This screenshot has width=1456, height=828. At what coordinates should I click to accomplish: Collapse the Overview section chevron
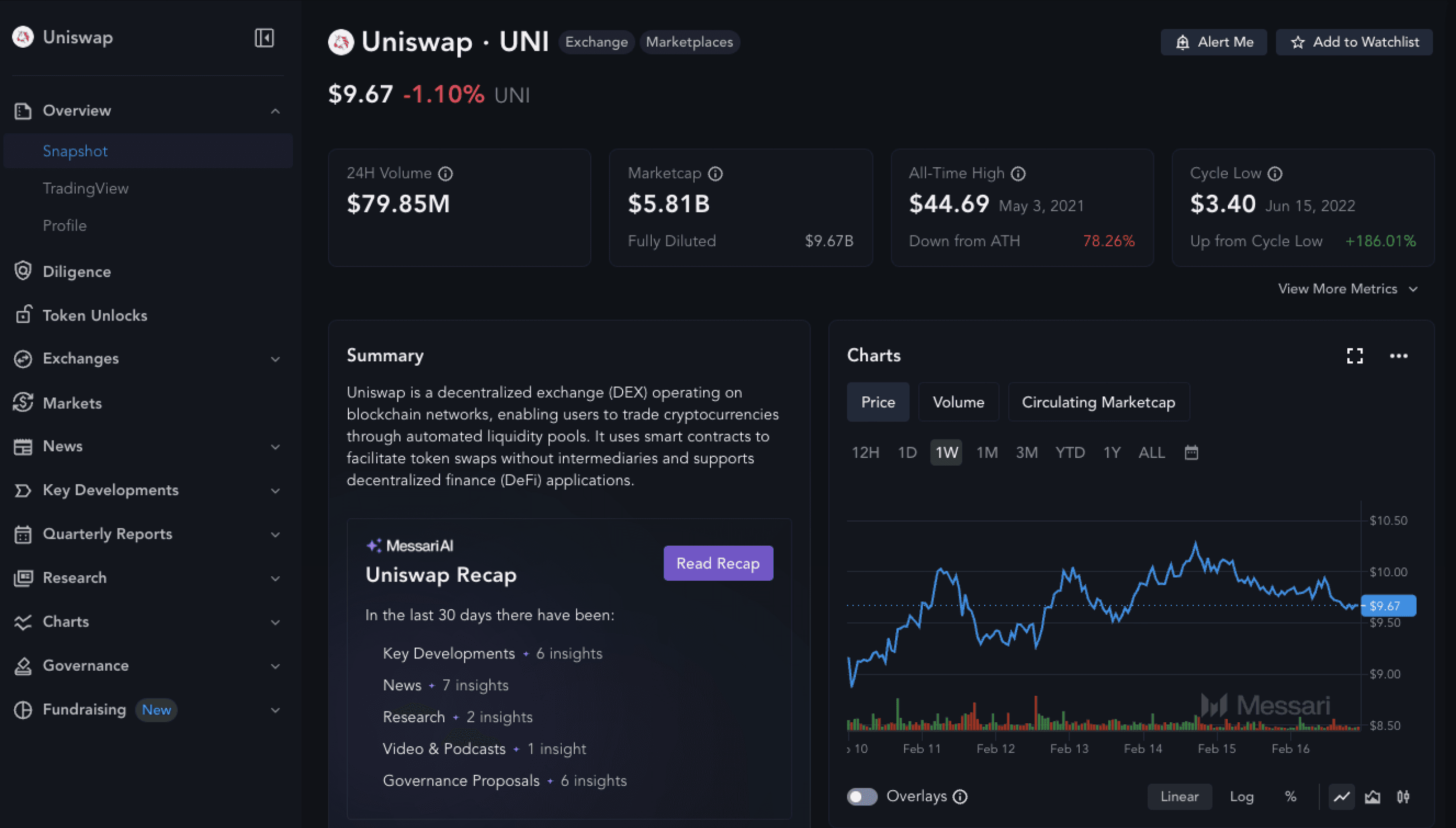point(275,111)
